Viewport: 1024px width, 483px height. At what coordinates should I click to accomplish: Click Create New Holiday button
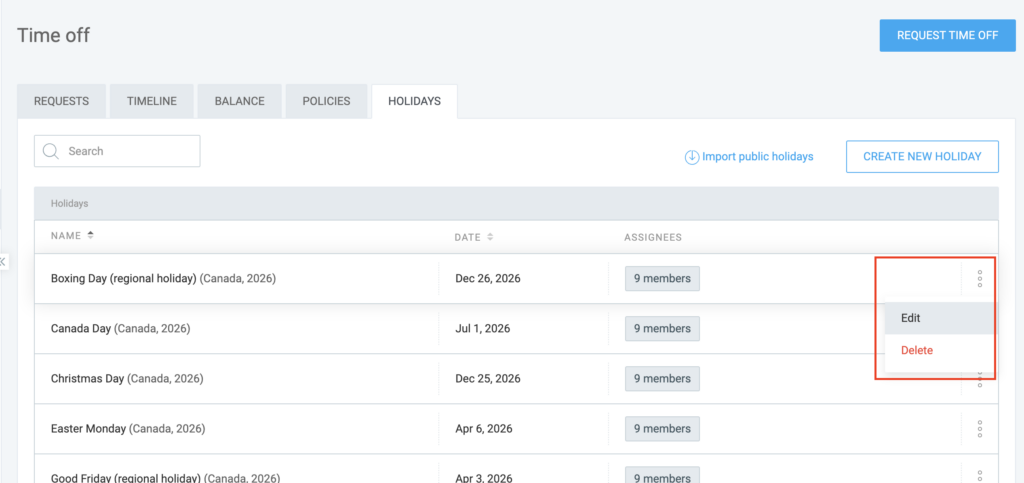point(922,157)
